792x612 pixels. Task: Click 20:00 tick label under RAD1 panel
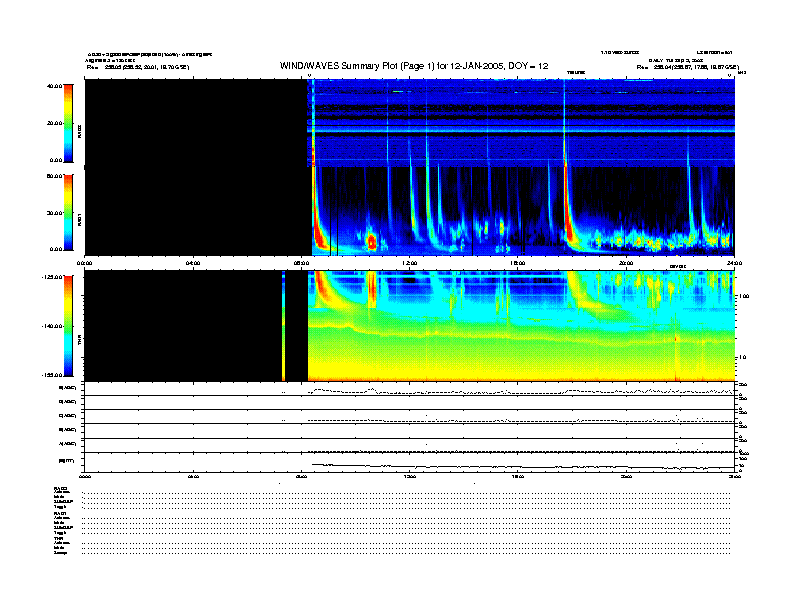(626, 263)
